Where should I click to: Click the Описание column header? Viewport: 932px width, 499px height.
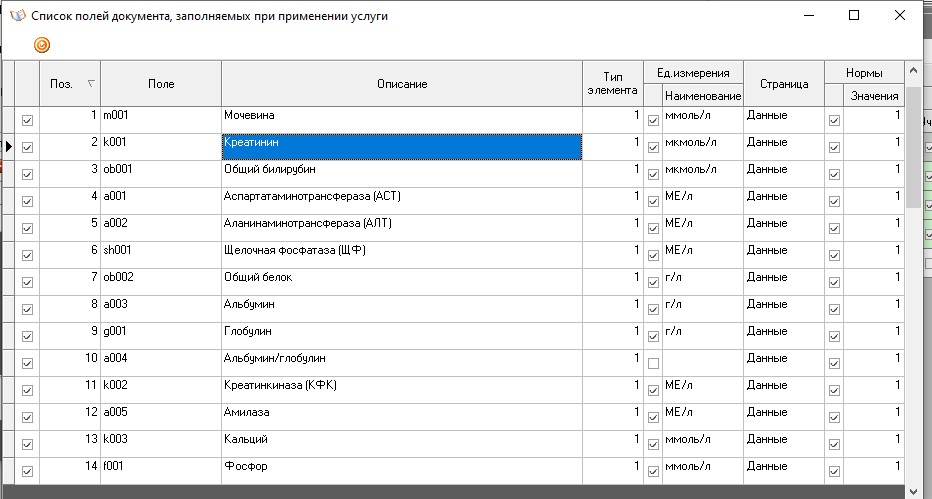click(402, 84)
